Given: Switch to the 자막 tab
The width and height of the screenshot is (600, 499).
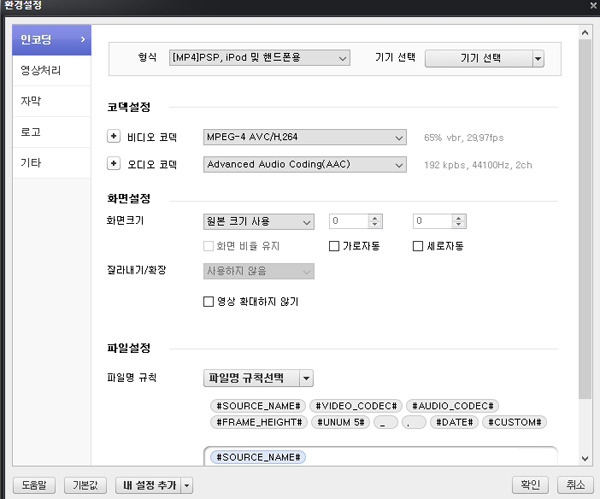Looking at the screenshot, I should pyautogui.click(x=52, y=101).
